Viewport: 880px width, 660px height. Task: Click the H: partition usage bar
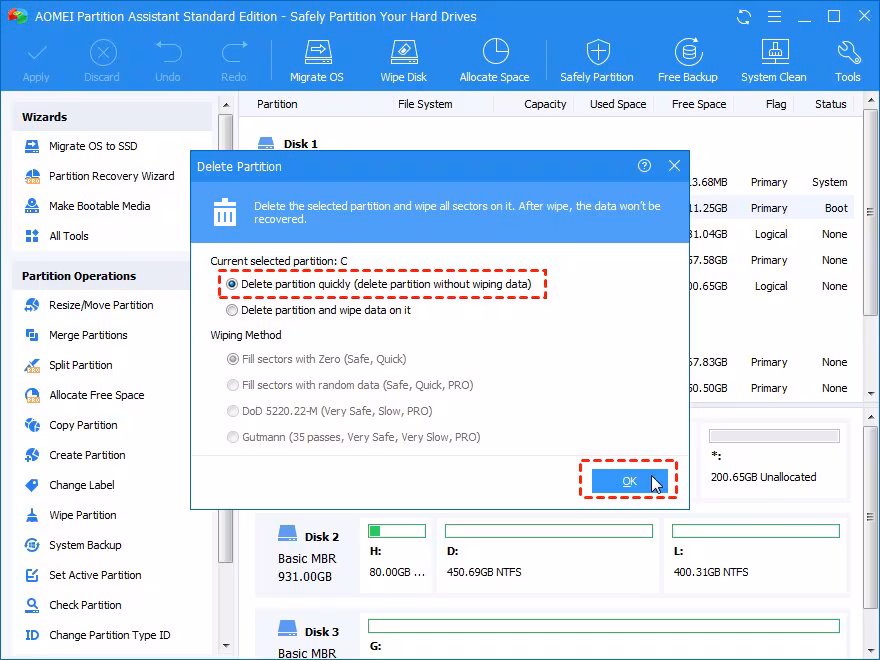coord(397,531)
